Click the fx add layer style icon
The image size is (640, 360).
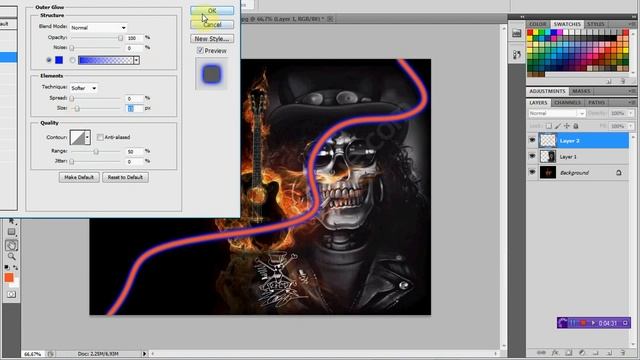[555, 352]
